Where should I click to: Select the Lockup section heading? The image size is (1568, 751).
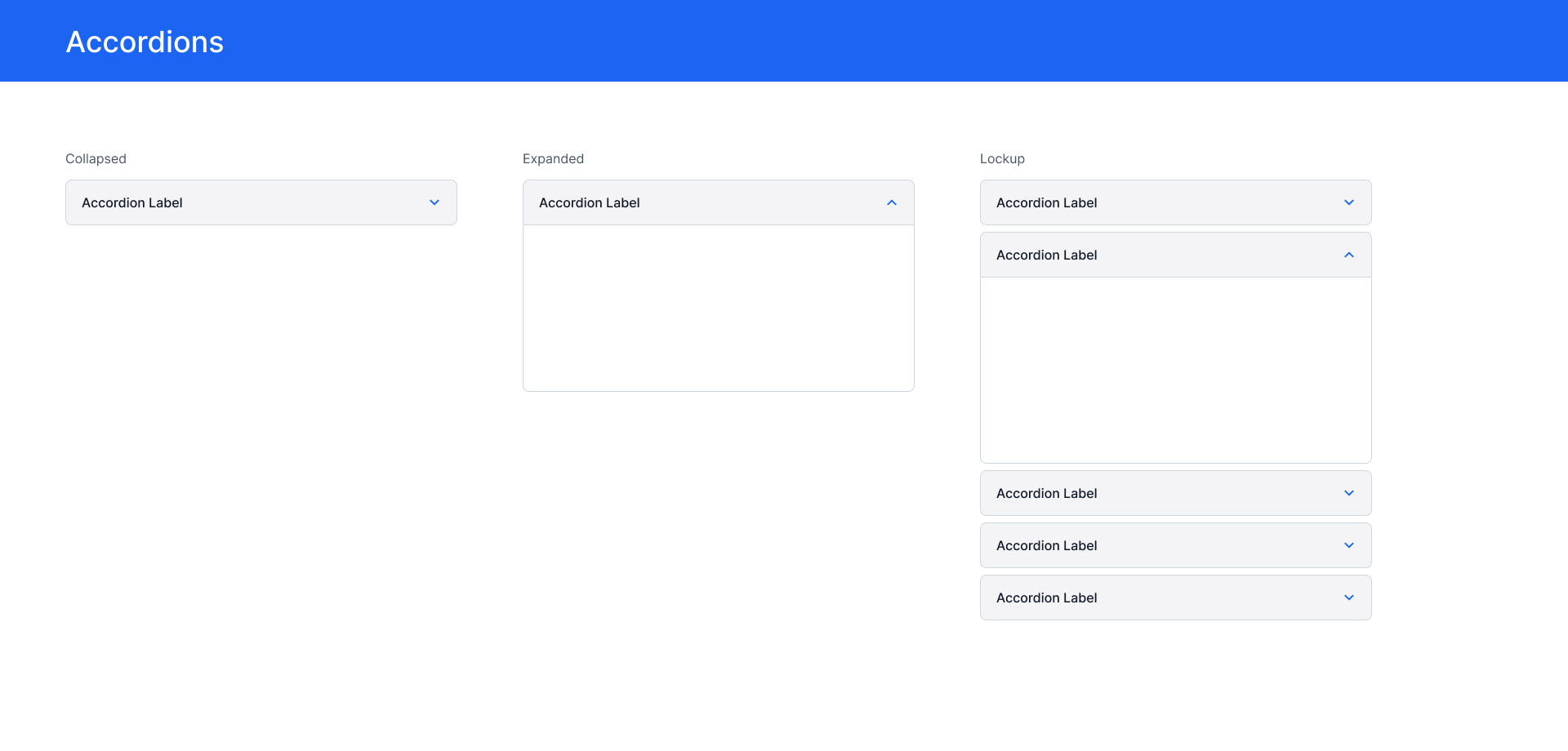[x=1002, y=158]
